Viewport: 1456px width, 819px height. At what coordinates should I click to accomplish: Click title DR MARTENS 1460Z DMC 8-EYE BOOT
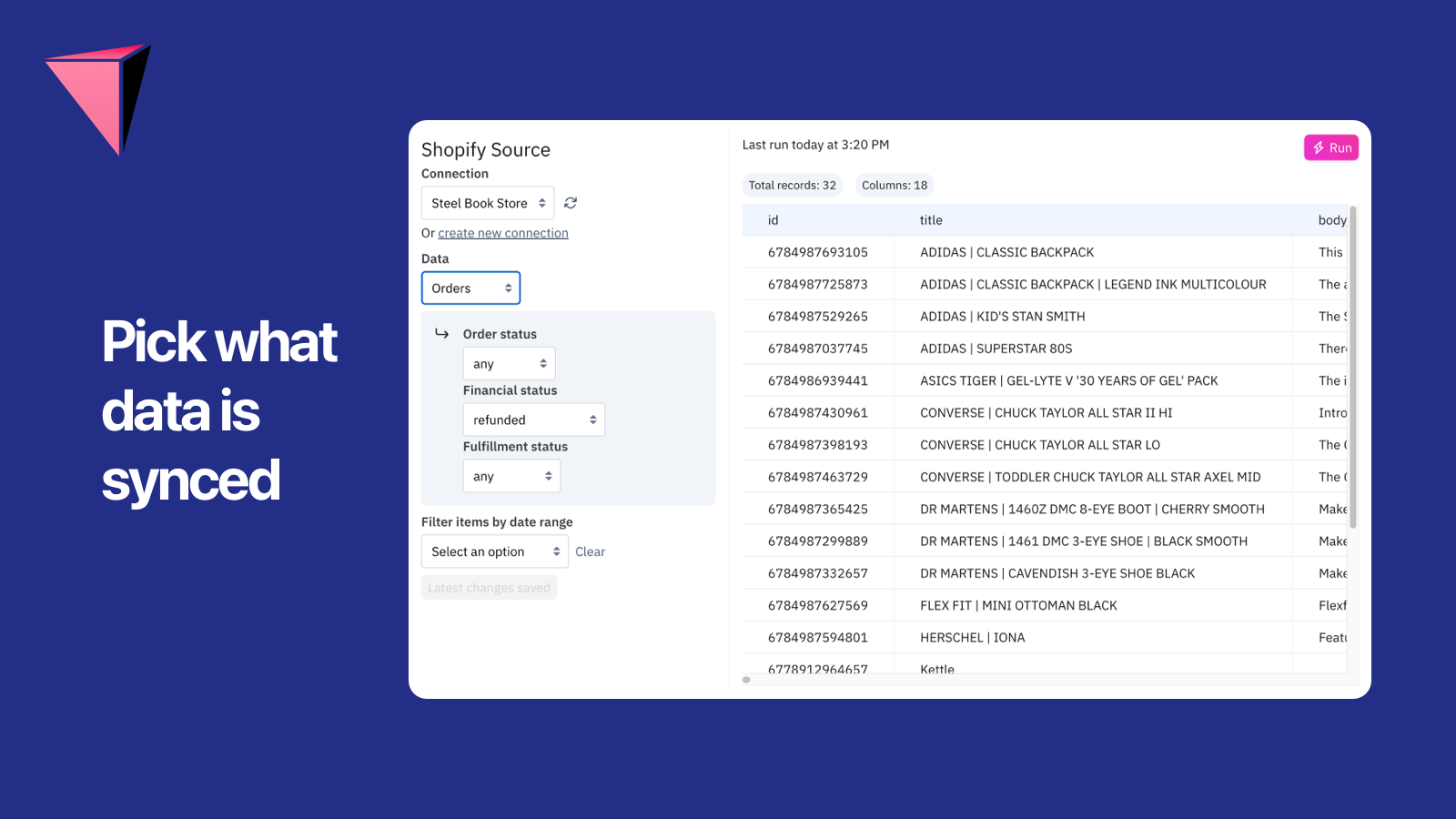pos(1092,509)
